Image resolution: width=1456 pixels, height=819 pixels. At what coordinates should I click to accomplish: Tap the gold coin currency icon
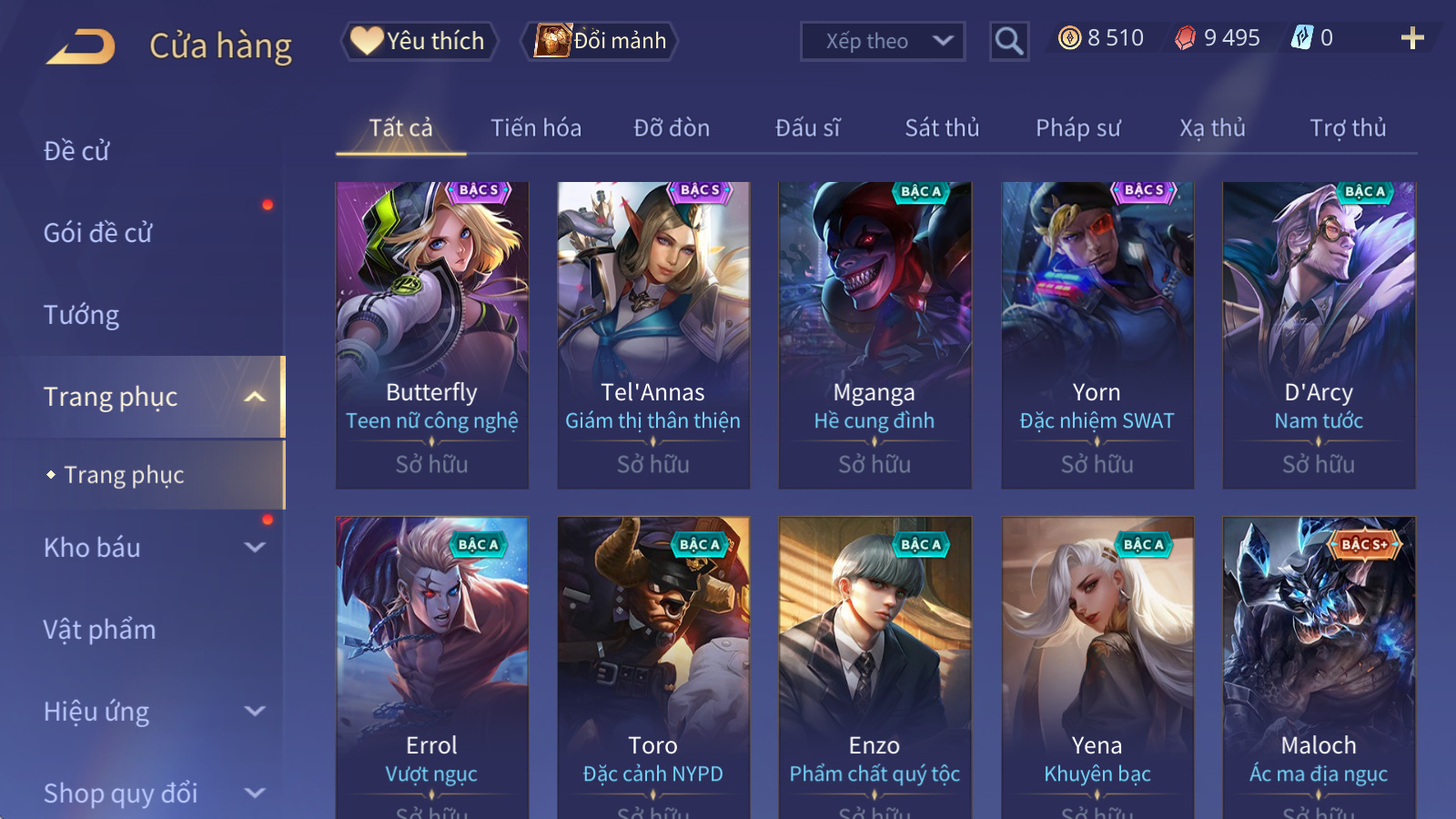(x=1070, y=37)
